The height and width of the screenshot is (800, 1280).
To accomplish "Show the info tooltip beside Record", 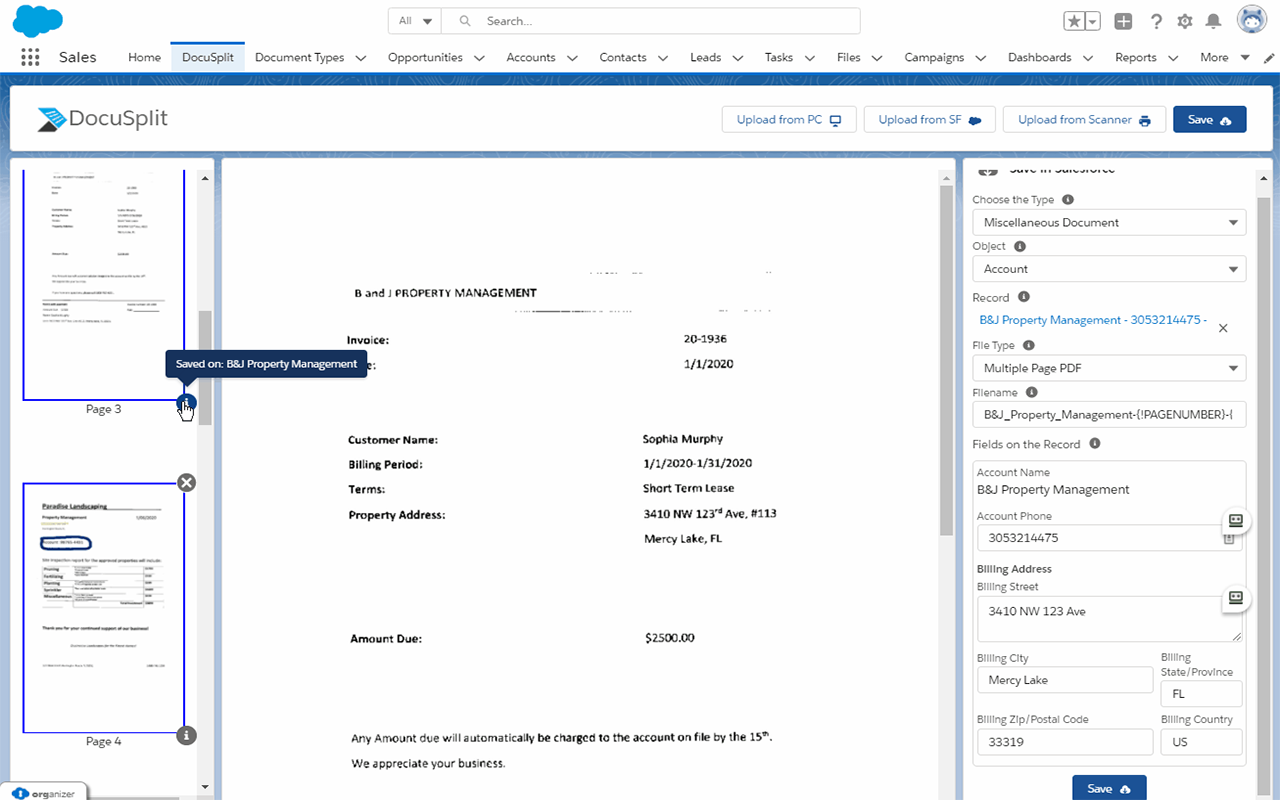I will tap(1025, 297).
